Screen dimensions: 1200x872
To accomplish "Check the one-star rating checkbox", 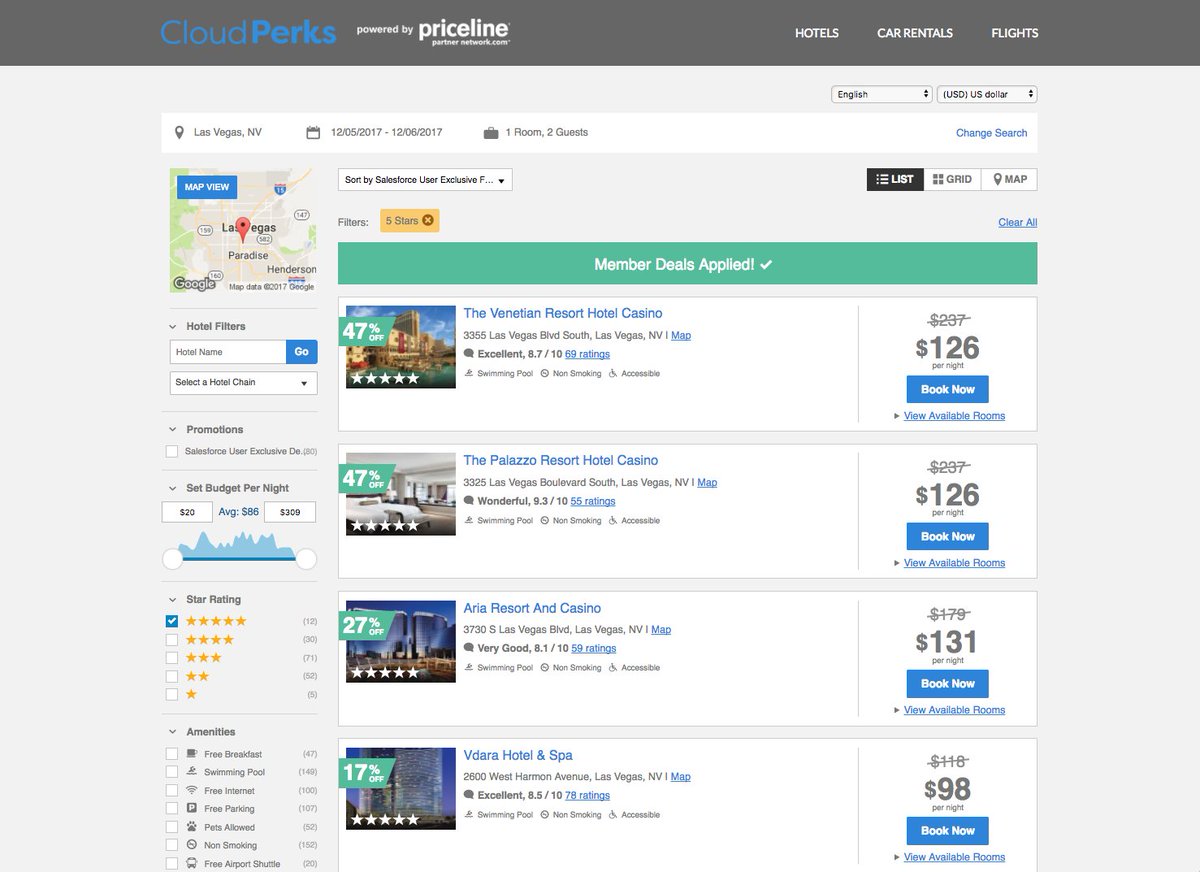I will coord(172,694).
